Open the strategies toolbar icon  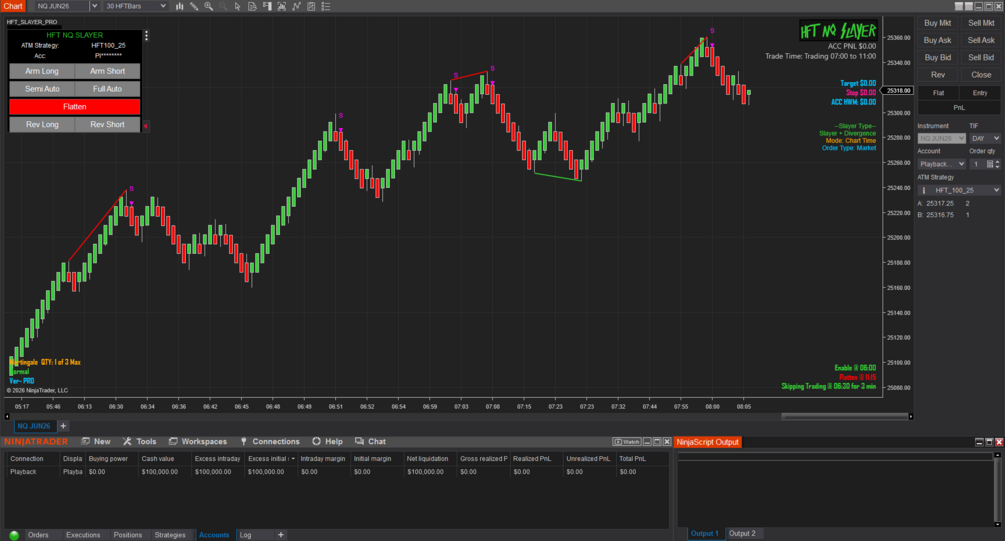click(311, 6)
